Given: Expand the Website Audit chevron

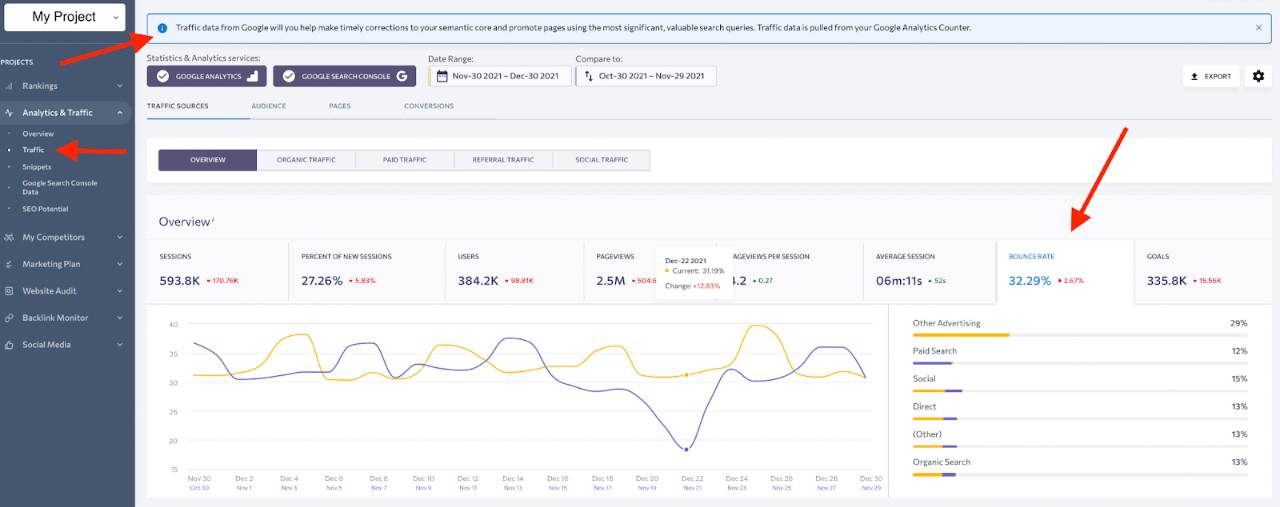Looking at the screenshot, I should tap(120, 291).
